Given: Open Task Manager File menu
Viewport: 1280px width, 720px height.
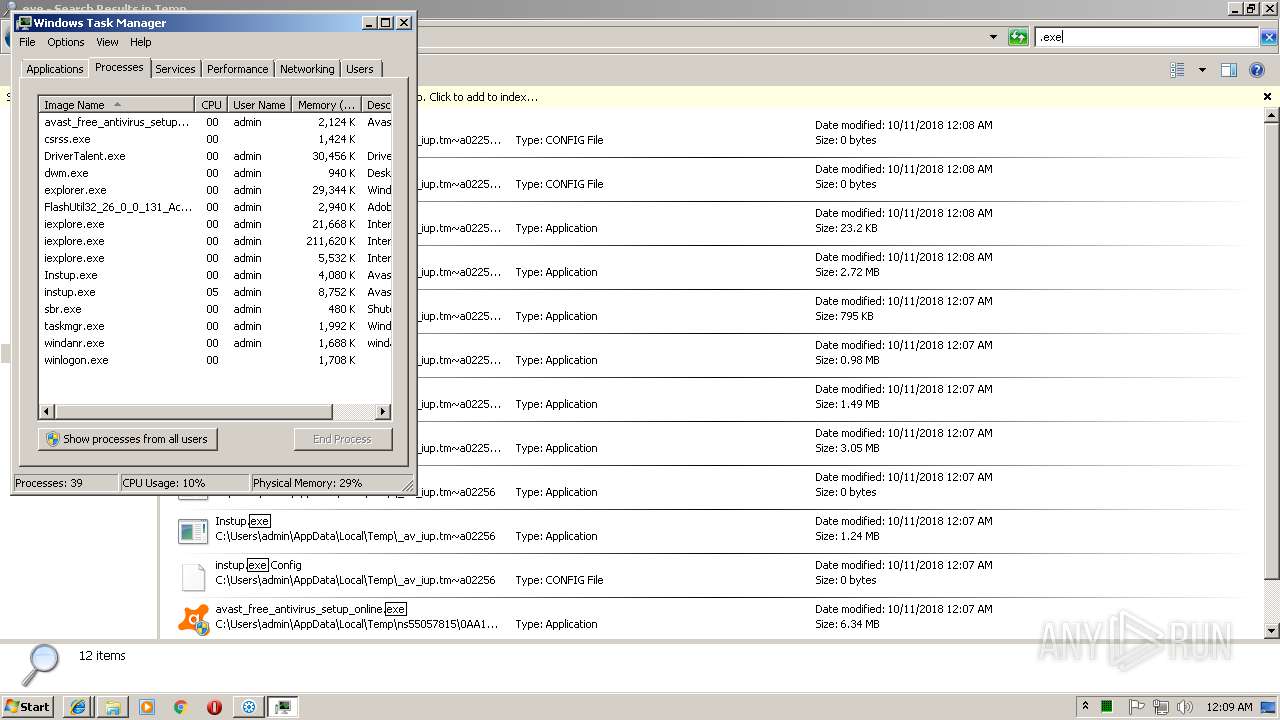Looking at the screenshot, I should tap(27, 42).
